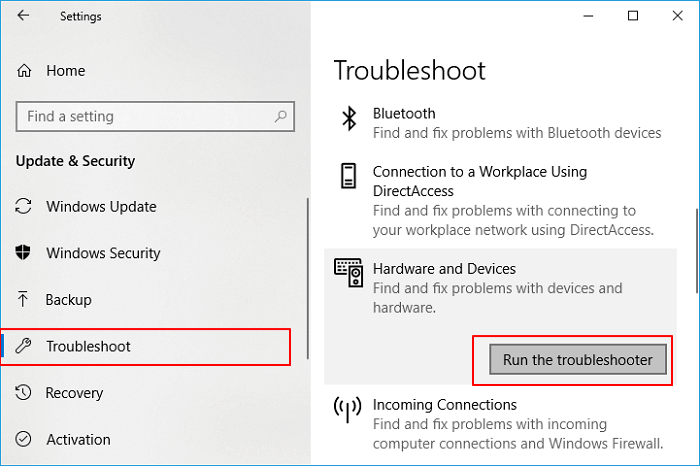The height and width of the screenshot is (466, 700).
Task: Click the back arrow in Settings
Action: 23,16
